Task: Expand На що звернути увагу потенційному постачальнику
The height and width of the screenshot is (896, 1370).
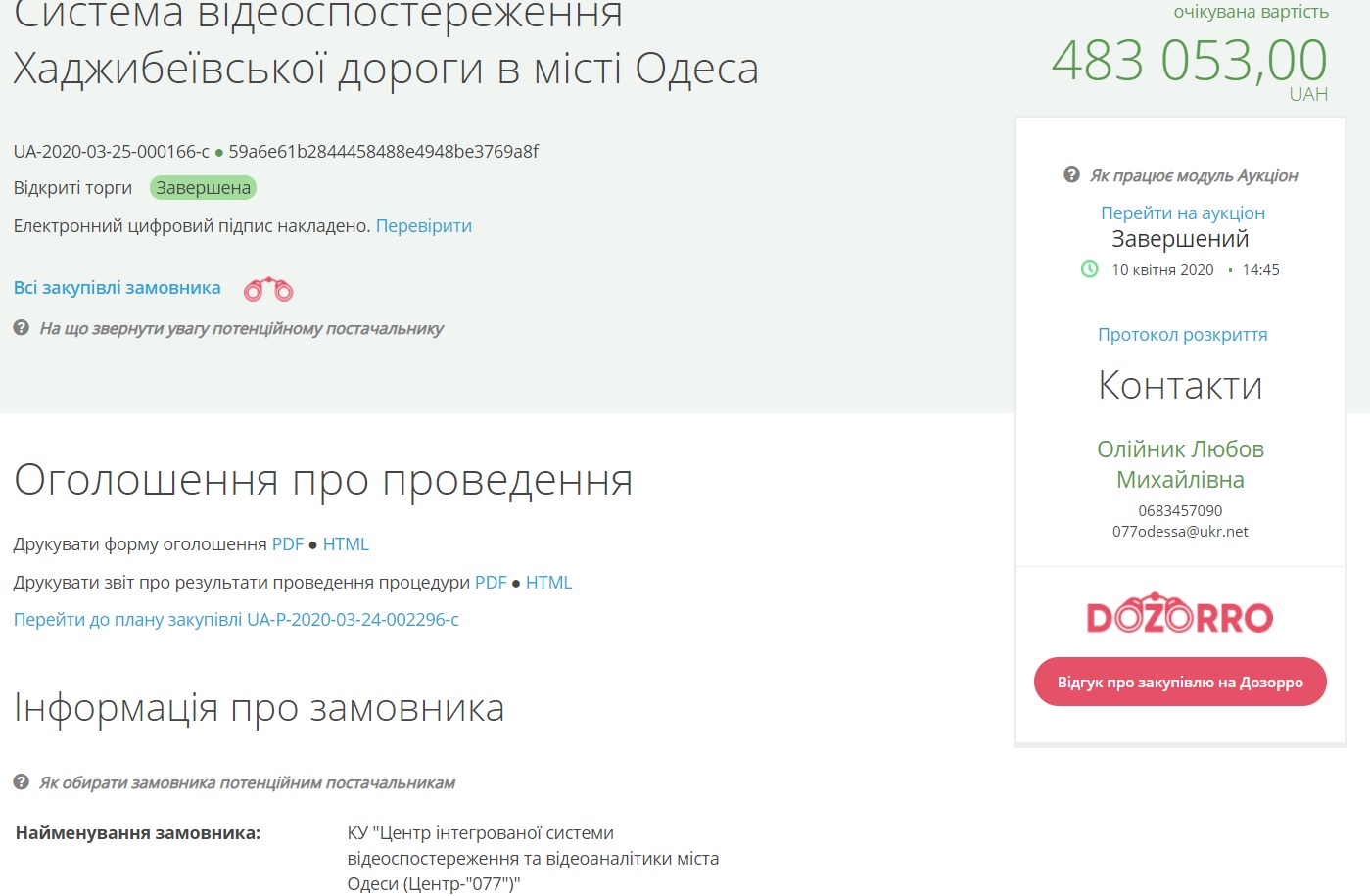Action: coord(241,329)
